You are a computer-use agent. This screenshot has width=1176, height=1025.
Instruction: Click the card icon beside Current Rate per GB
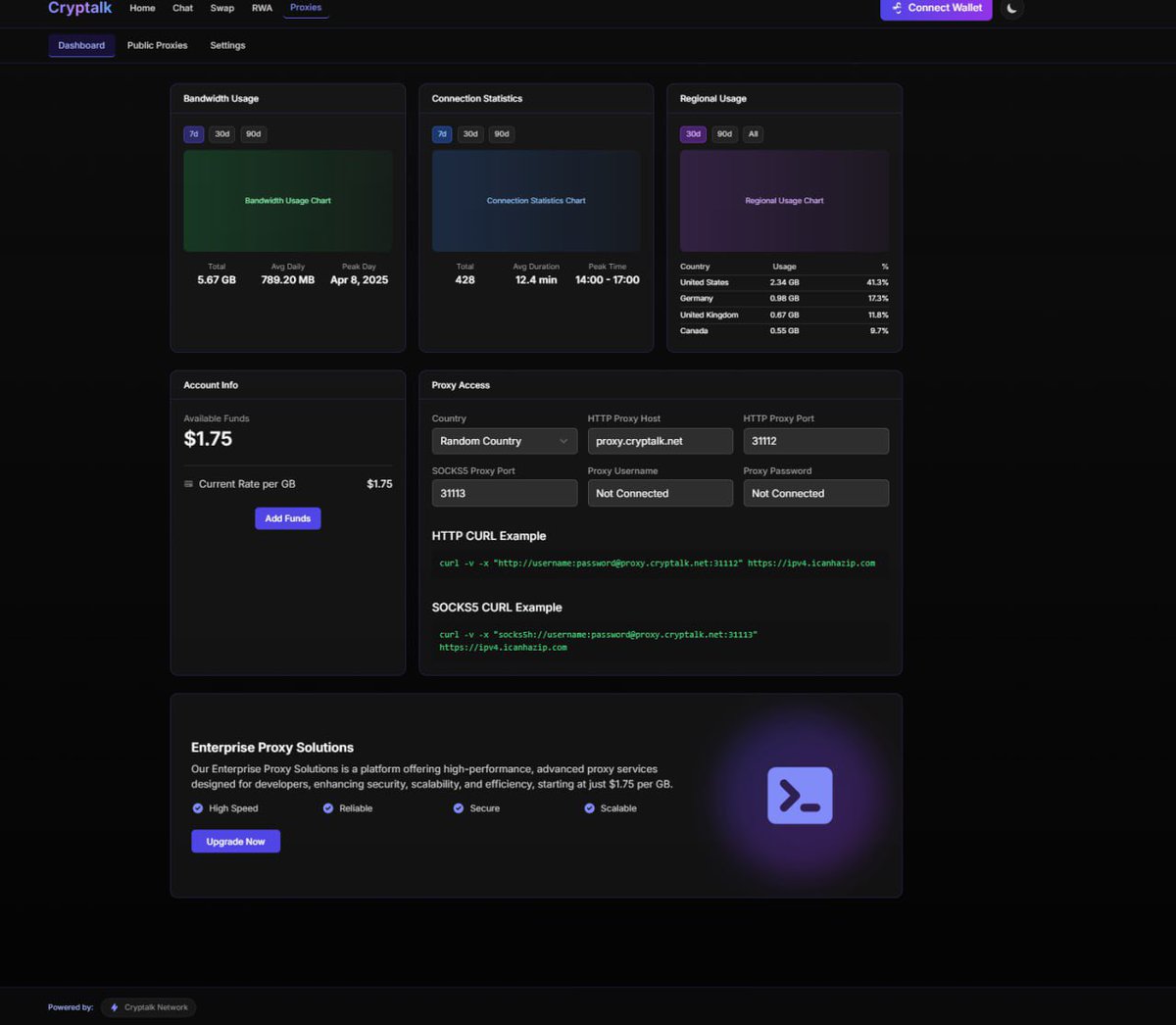(188, 484)
